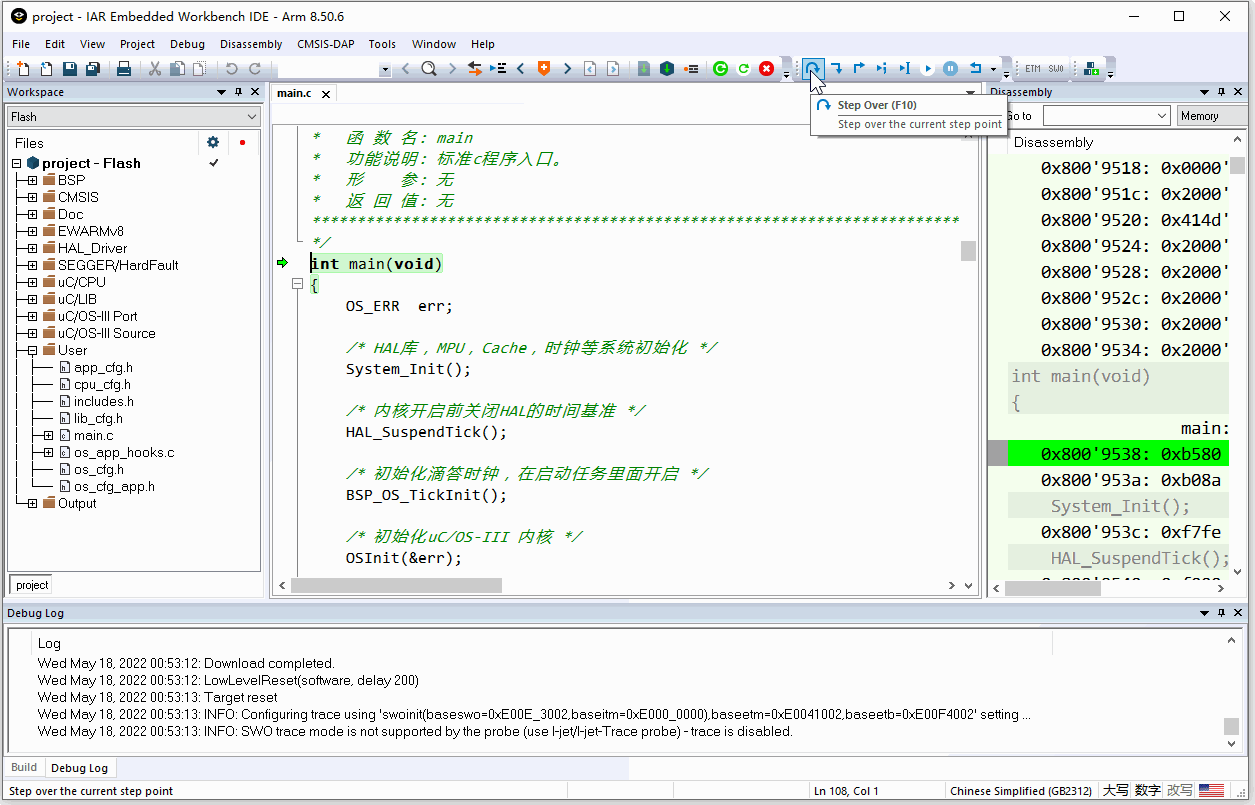Pin the Debug Log panel
Image resolution: width=1255 pixels, height=805 pixels.
(x=1223, y=613)
